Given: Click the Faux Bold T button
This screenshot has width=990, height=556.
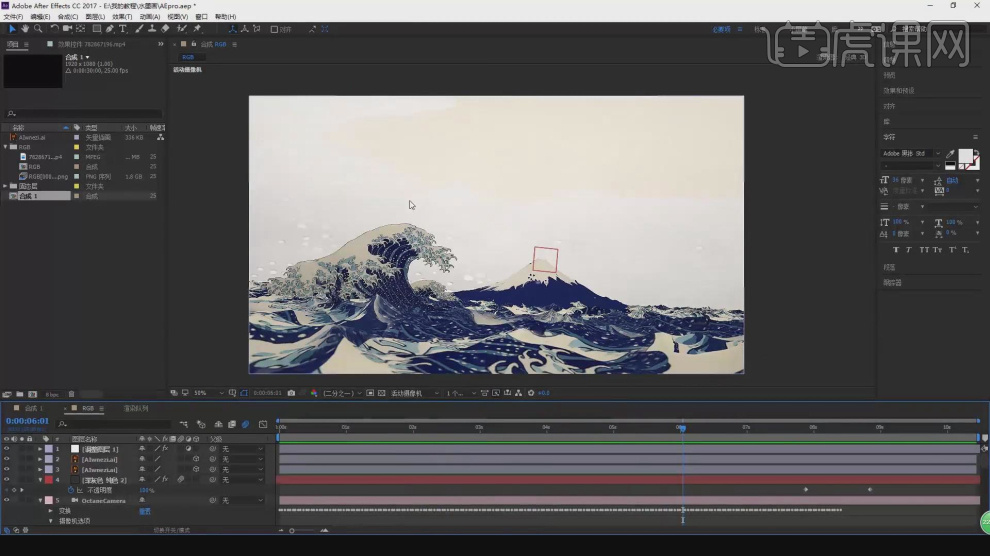Looking at the screenshot, I should coord(896,250).
